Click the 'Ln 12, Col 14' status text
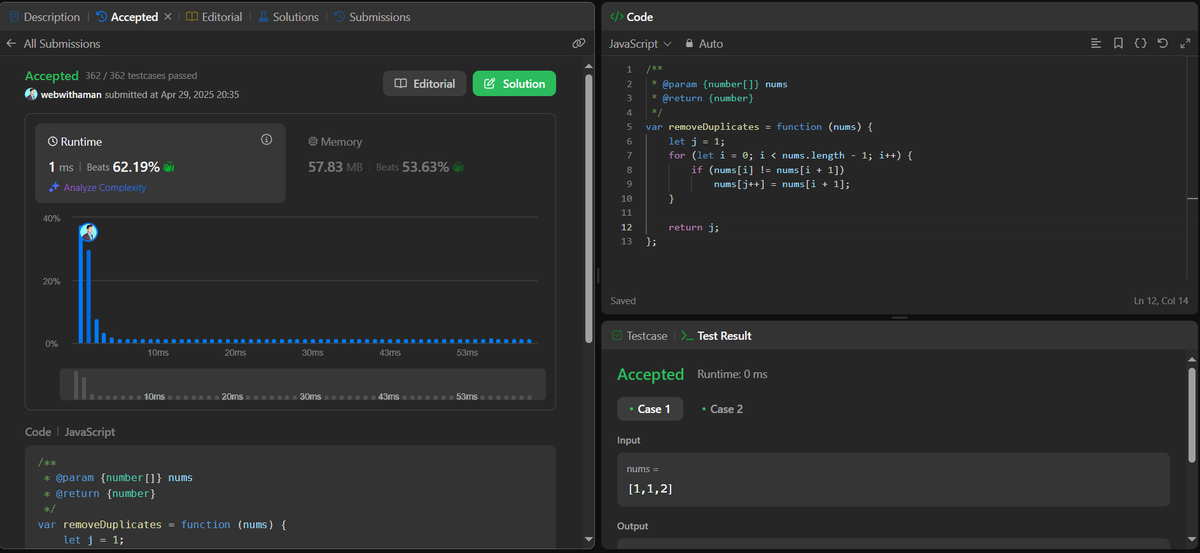 (x=1161, y=301)
